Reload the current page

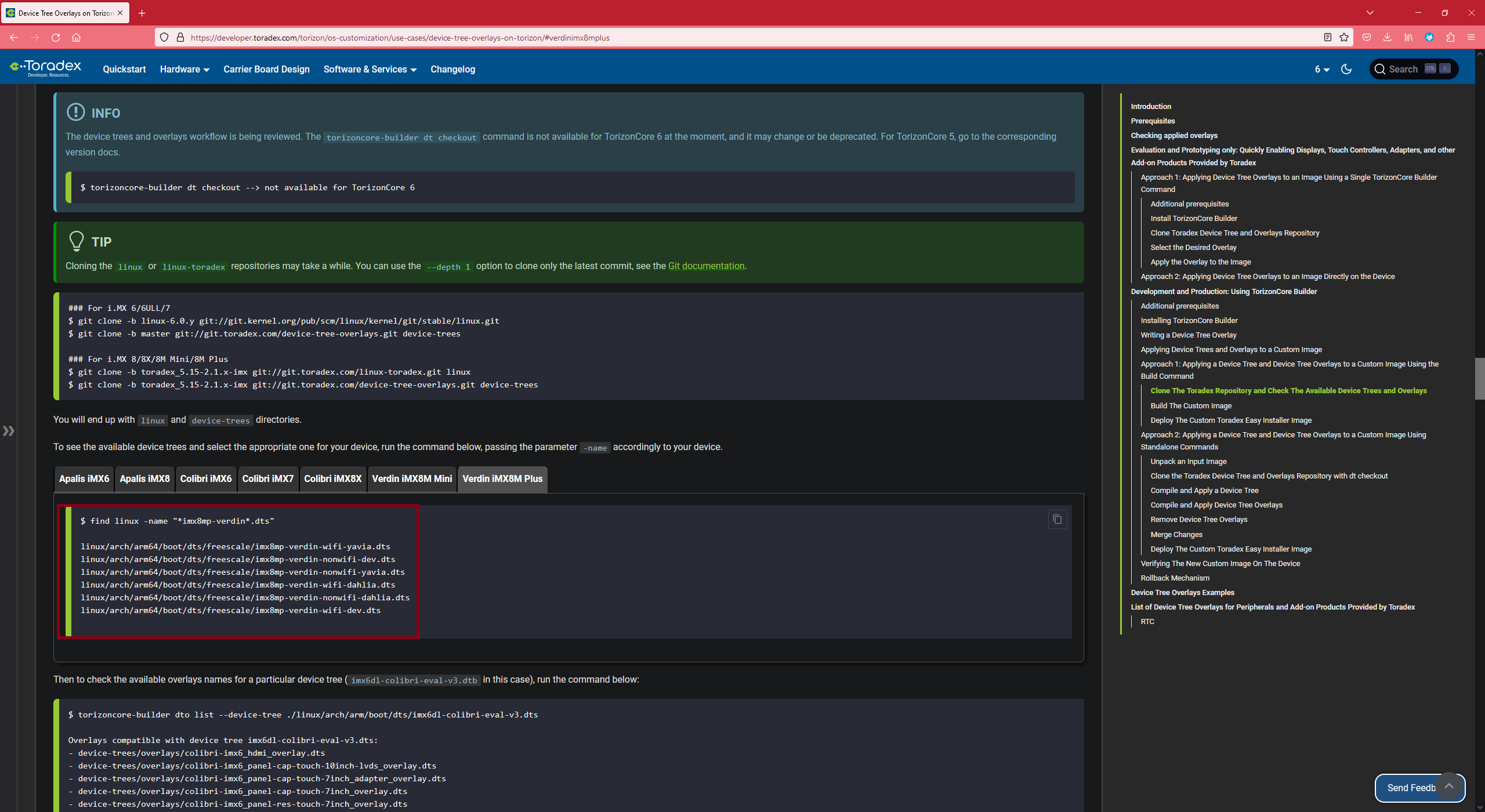pos(56,38)
